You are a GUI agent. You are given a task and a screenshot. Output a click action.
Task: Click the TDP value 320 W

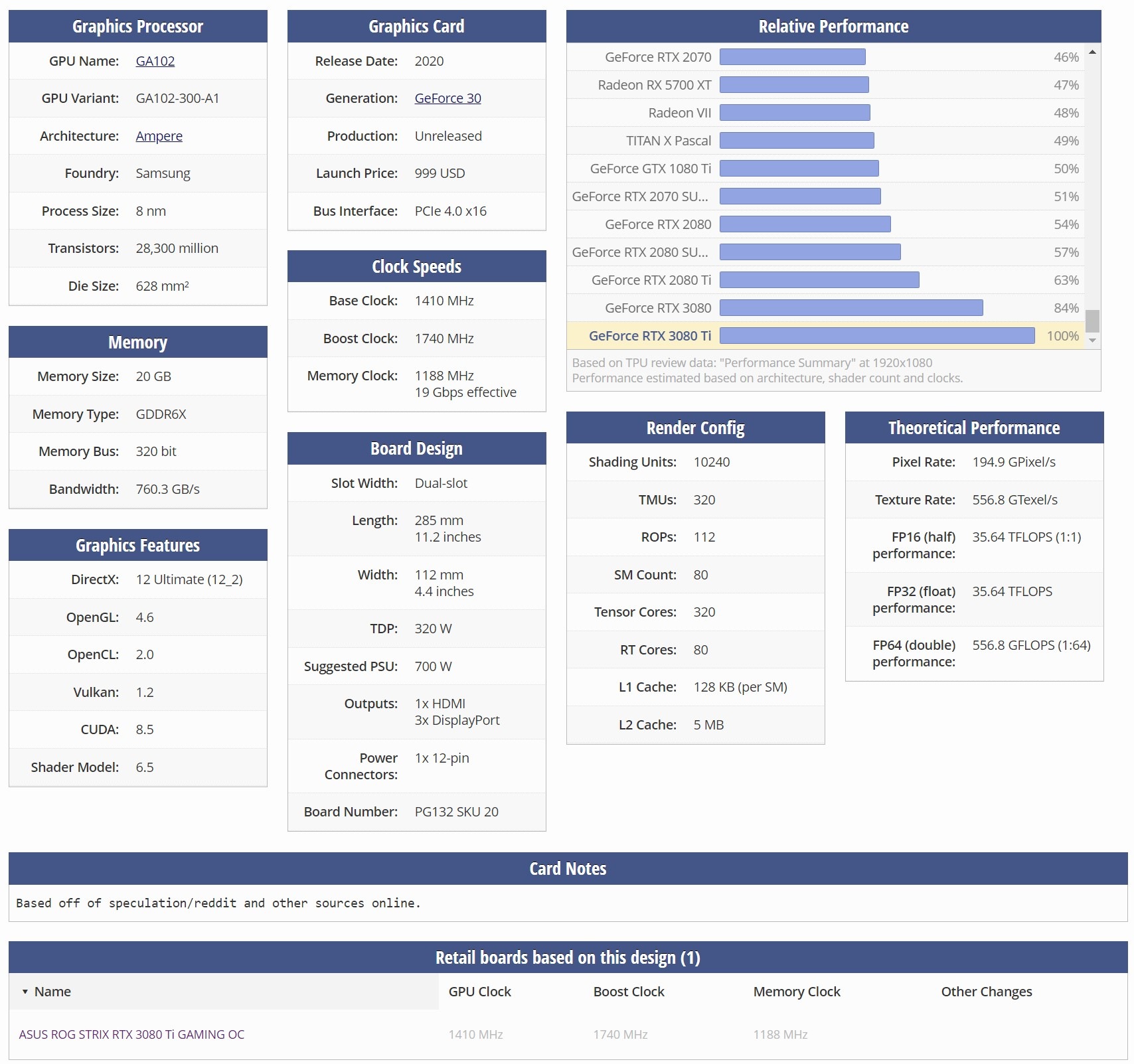coord(433,629)
